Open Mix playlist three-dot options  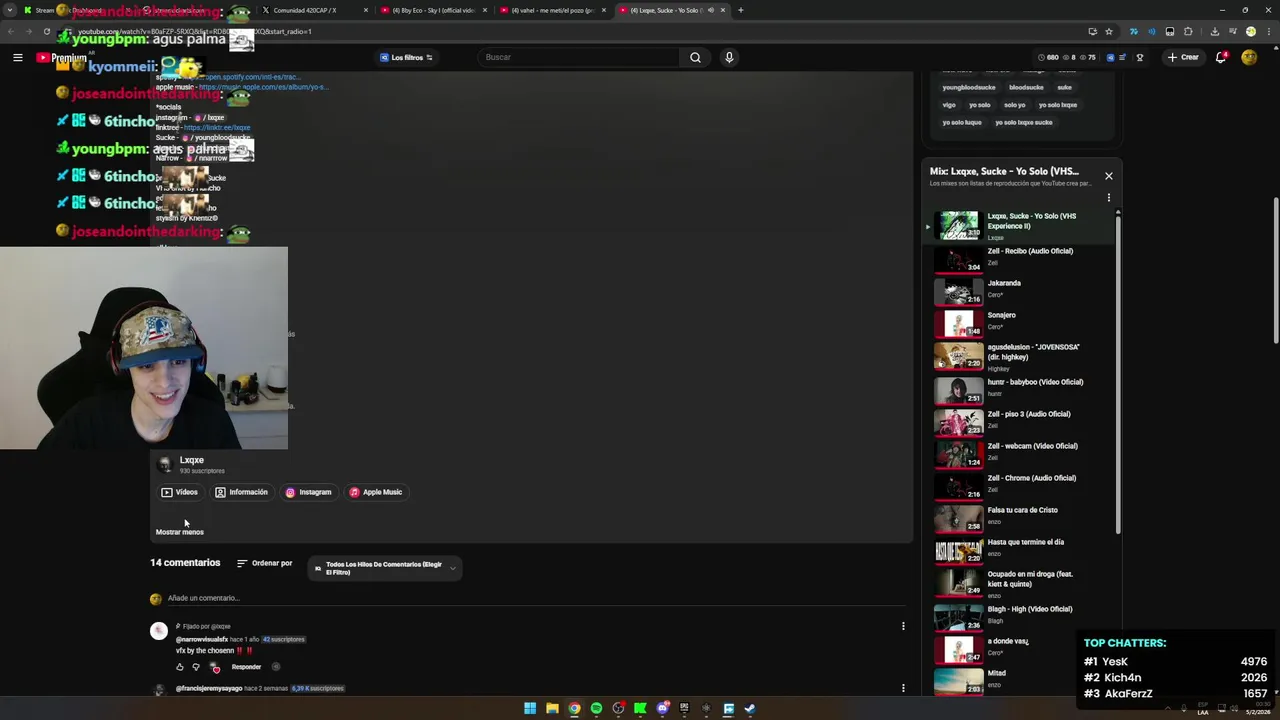pyautogui.click(x=1108, y=197)
